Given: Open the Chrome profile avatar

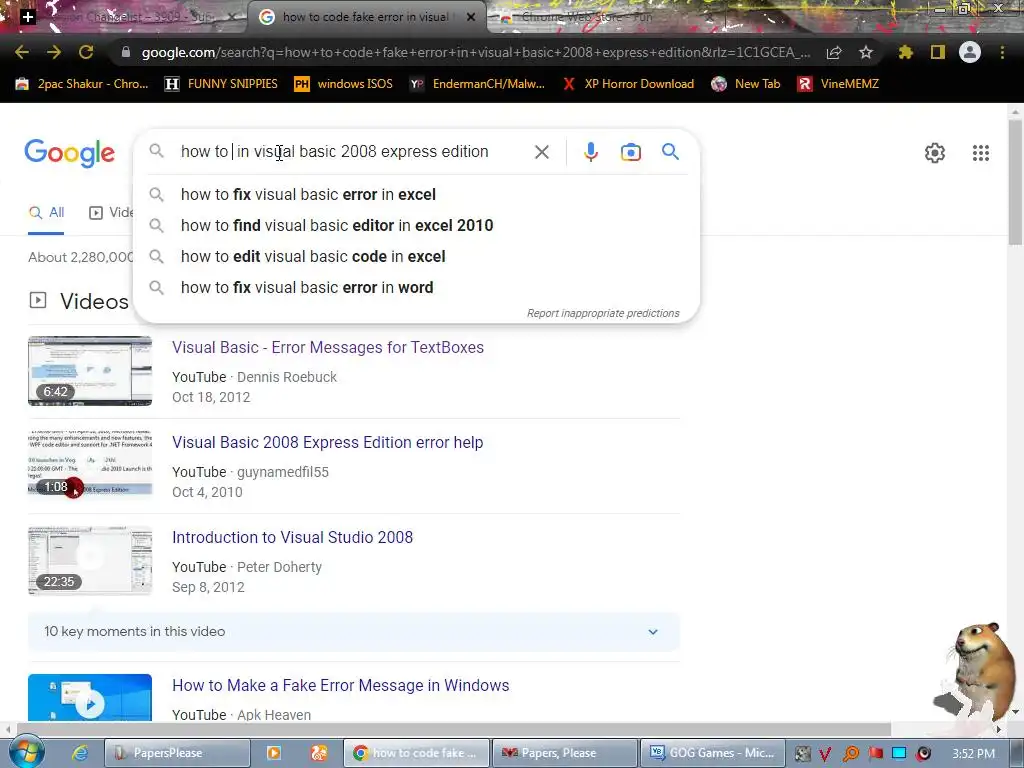Looking at the screenshot, I should tap(970, 52).
